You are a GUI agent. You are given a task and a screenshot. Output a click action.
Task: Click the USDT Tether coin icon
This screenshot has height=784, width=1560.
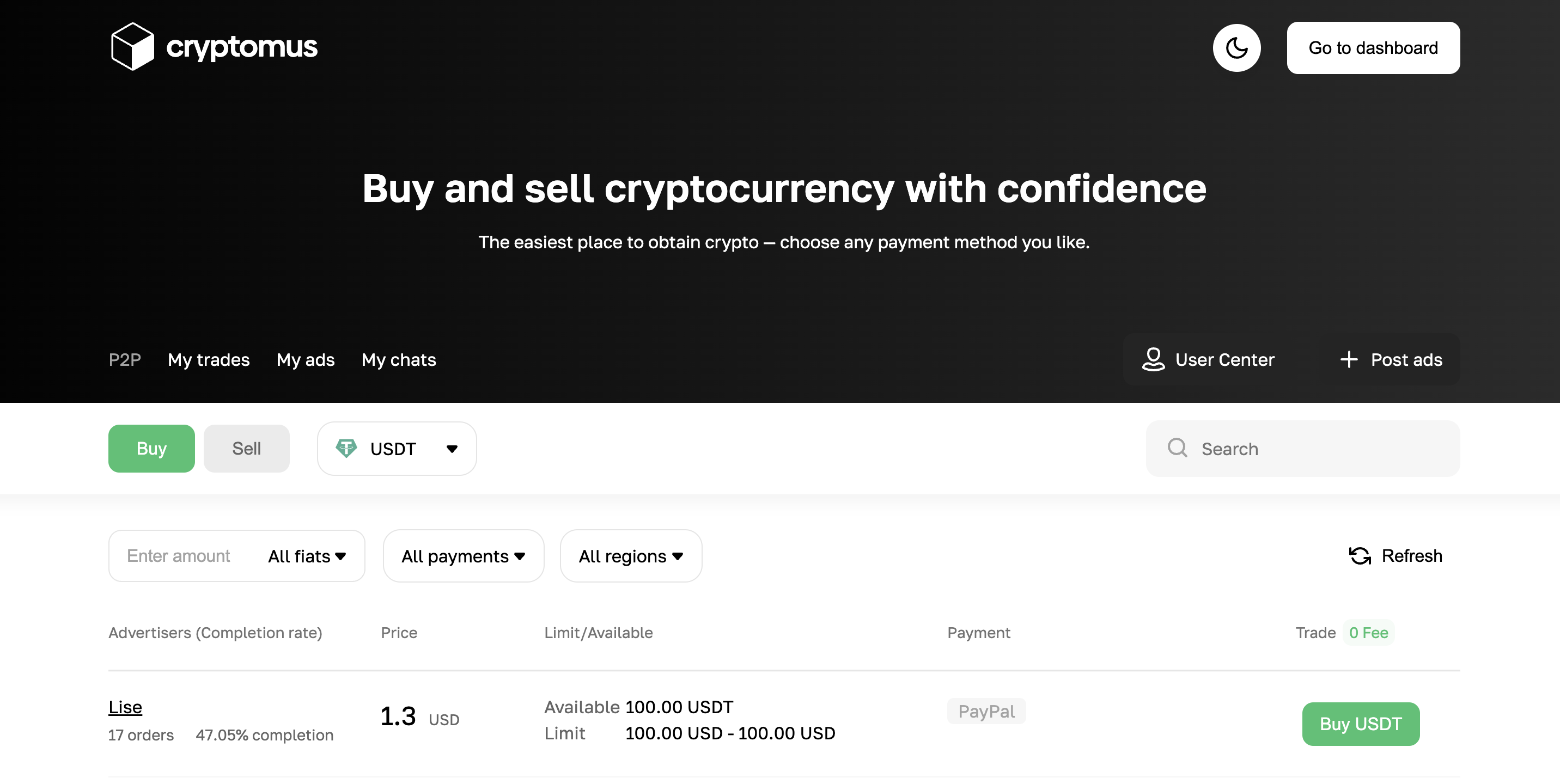[x=346, y=449]
